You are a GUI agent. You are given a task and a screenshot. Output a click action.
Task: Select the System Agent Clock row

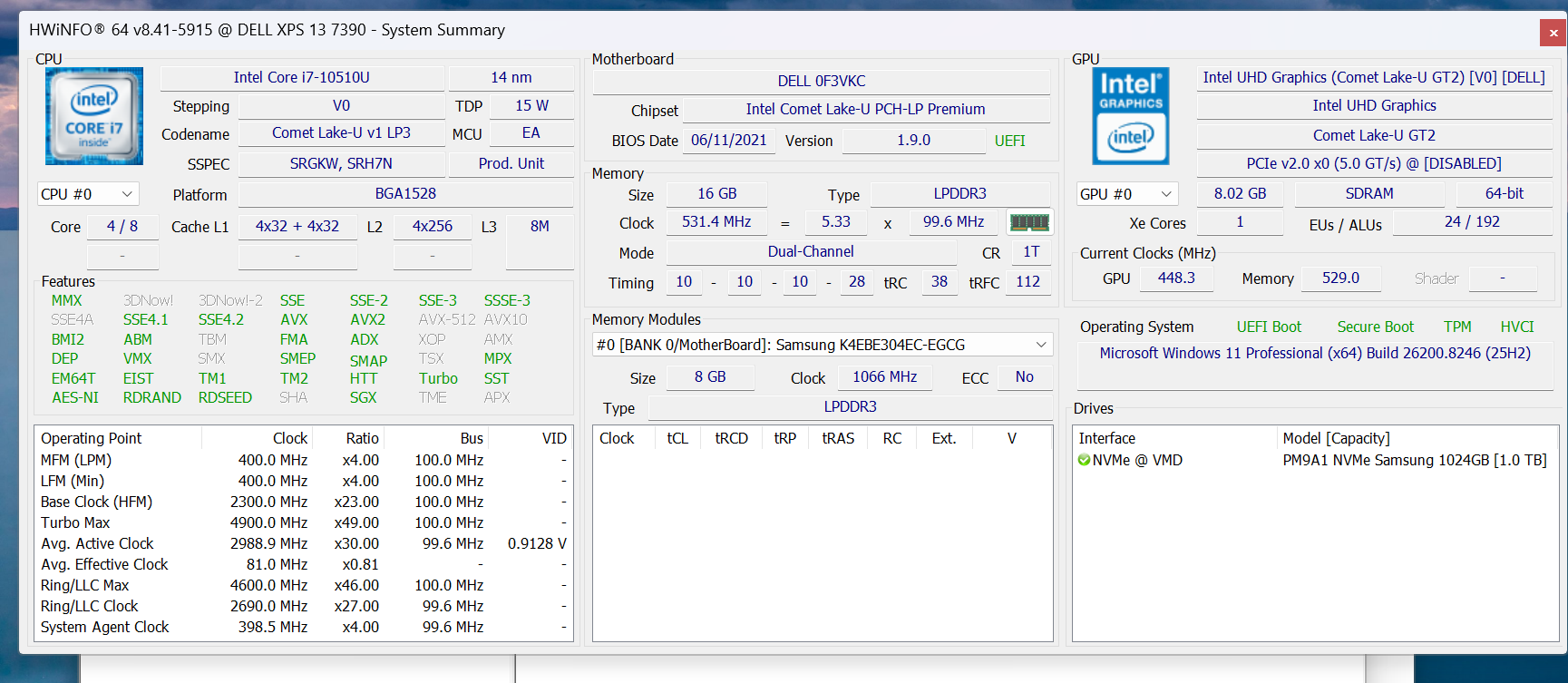pyautogui.click(x=304, y=627)
